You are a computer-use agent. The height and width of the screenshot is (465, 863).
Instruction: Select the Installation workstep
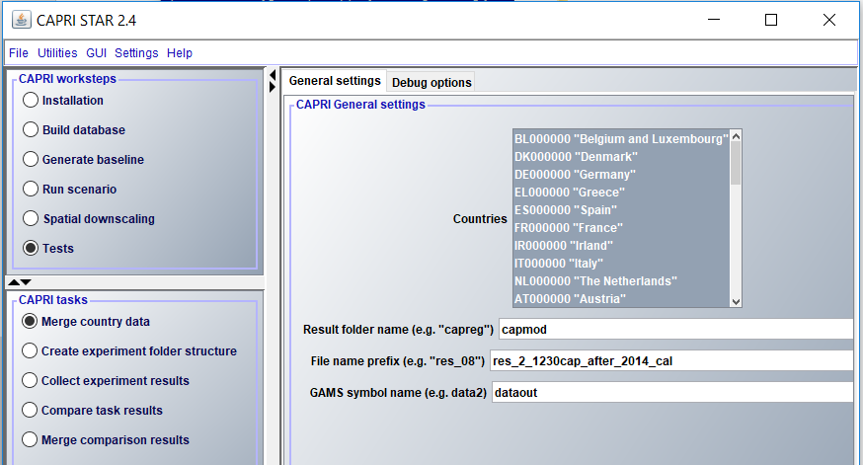[31, 100]
